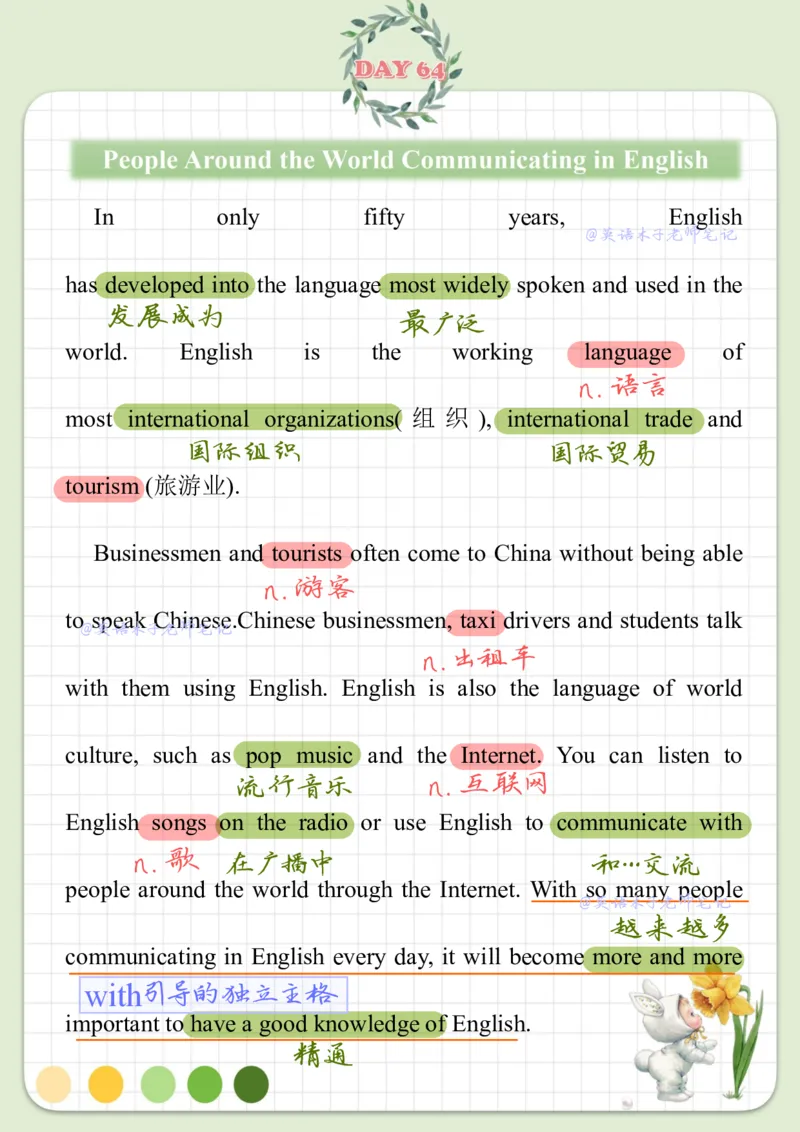Click the highlighted 'more and more'
The height and width of the screenshot is (1132, 800).
click(x=664, y=958)
